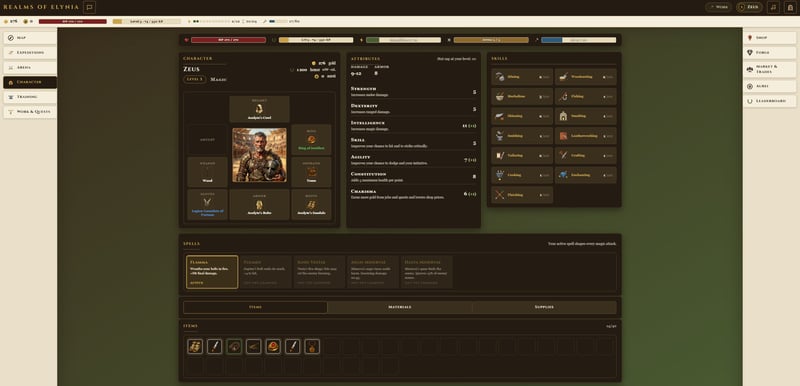Select the Hasta Minervae spell card
Viewport: 800px width, 386px height.
click(427, 272)
